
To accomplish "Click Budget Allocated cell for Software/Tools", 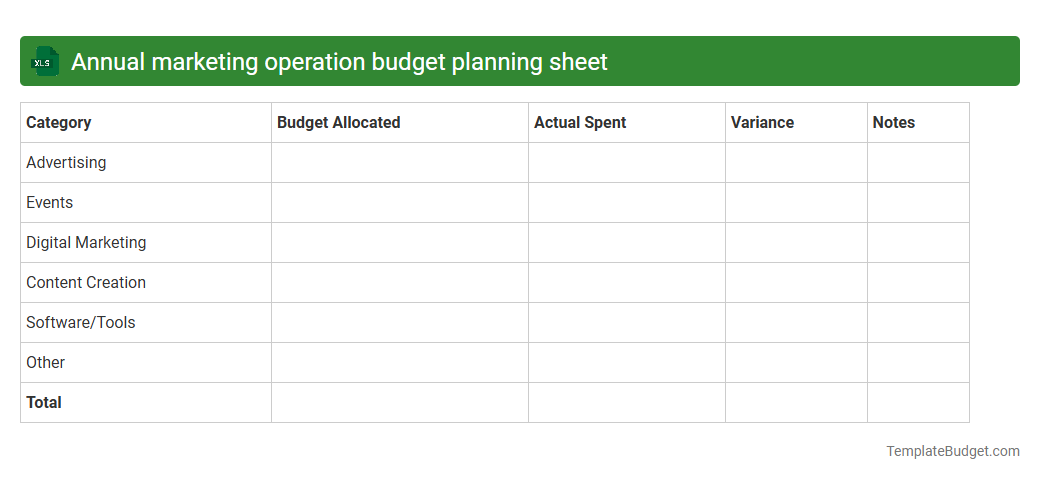I will (400, 322).
